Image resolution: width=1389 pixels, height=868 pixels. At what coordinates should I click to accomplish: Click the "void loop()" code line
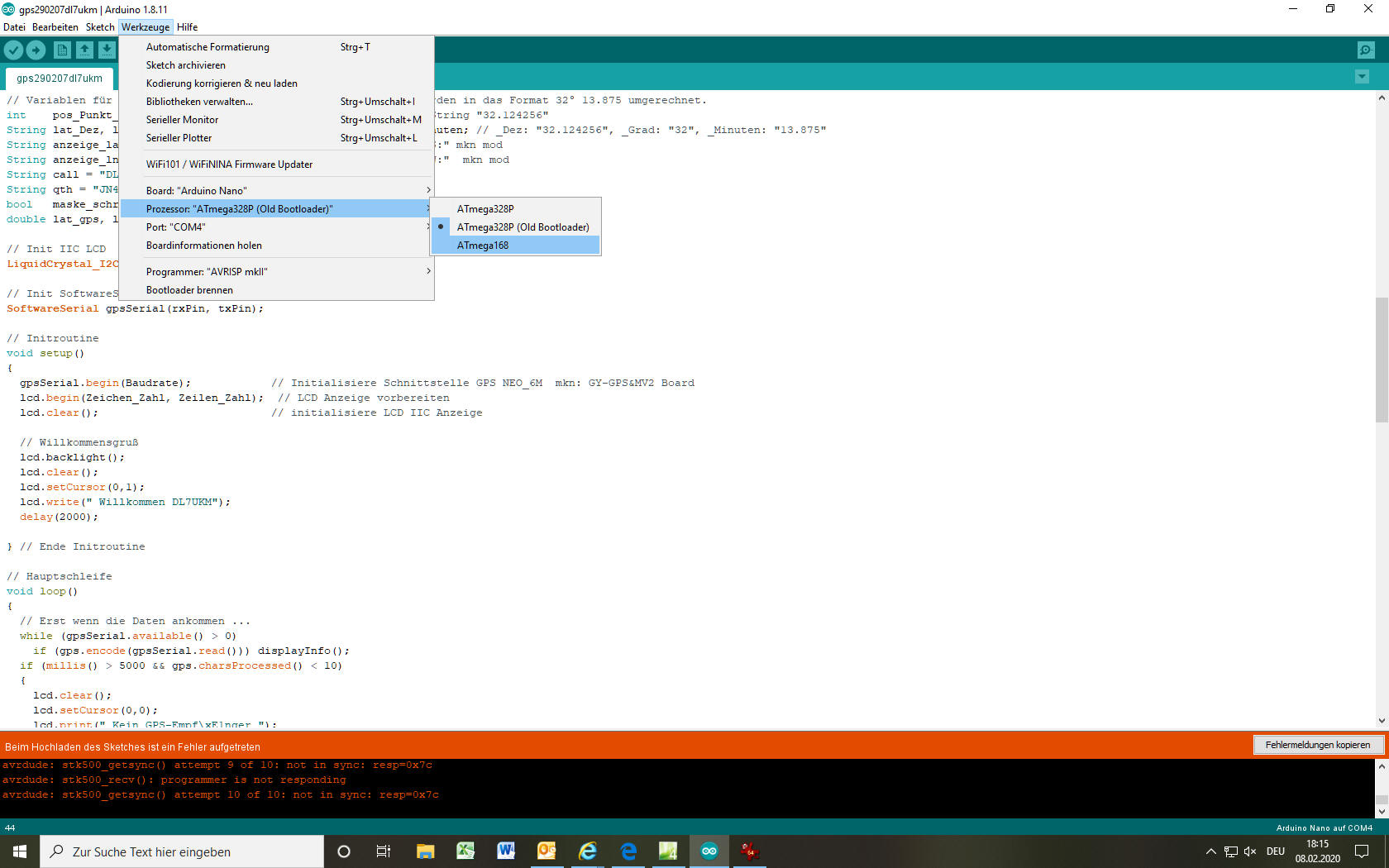(42, 591)
